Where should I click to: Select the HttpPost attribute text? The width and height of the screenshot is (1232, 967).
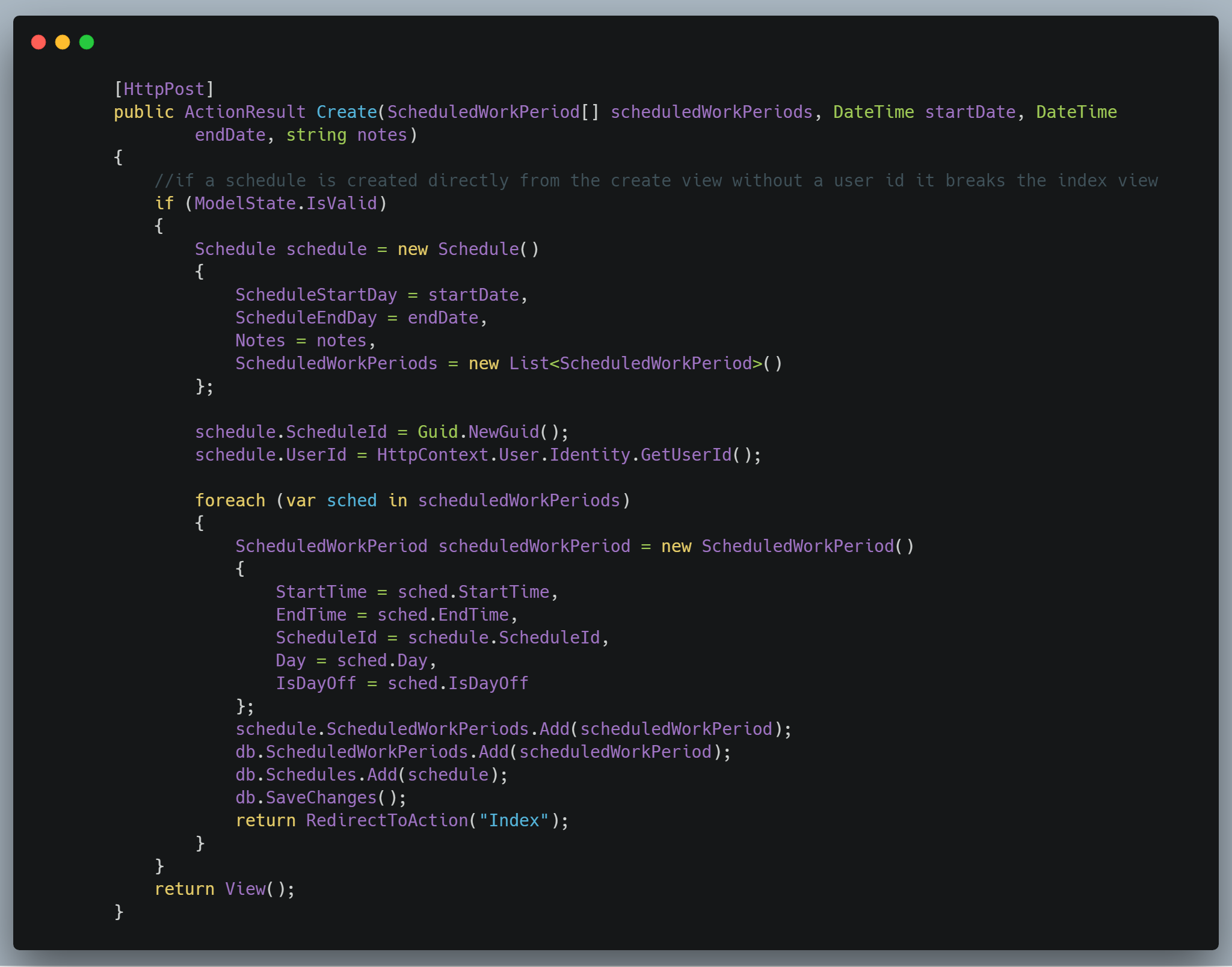coord(163,88)
